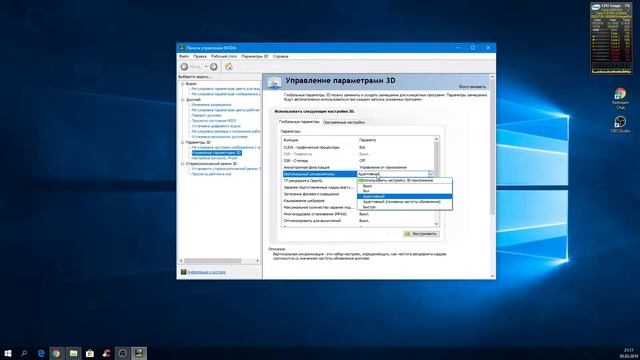Click the Forward navigation arrow in toolbar
640x360 pixels.
[213, 67]
